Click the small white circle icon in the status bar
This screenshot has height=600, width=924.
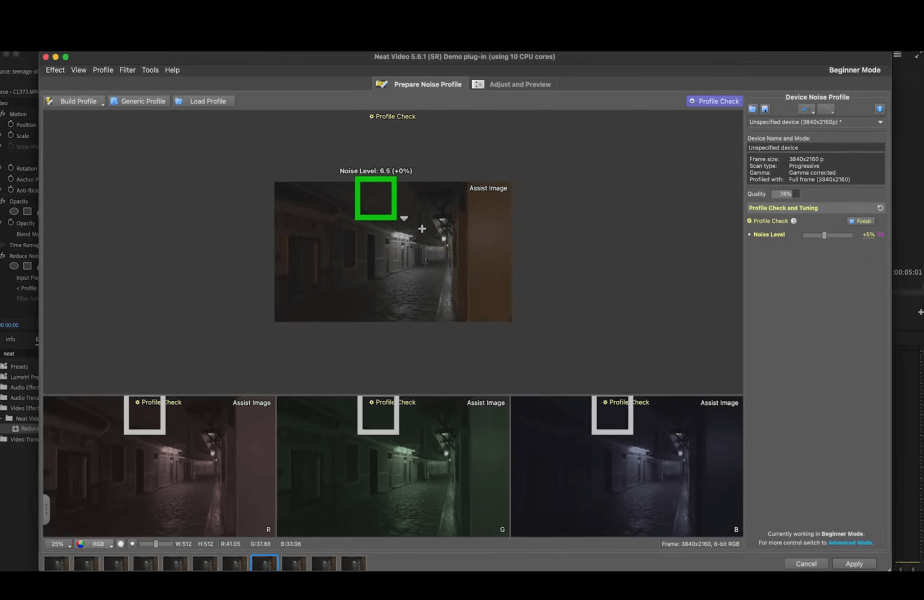(x=132, y=544)
